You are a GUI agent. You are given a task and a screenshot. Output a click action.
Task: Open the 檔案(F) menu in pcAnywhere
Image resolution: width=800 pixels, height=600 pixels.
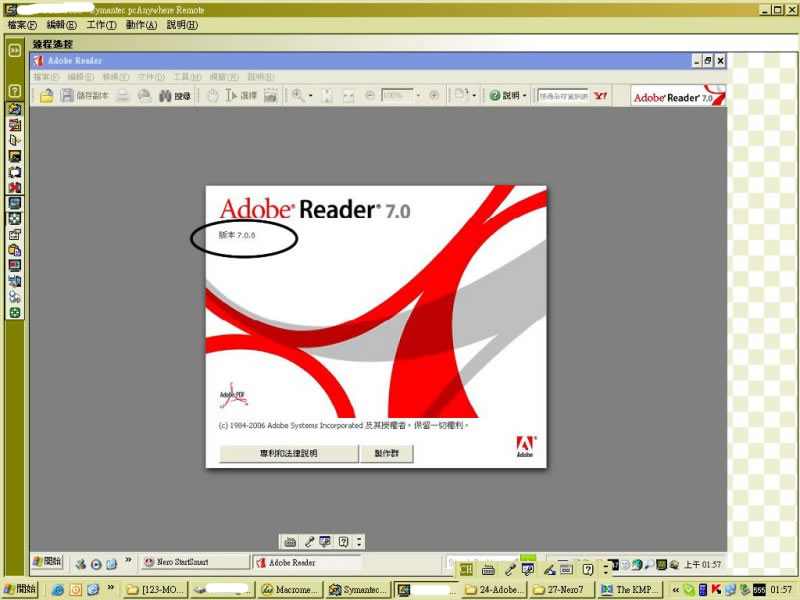tap(22, 25)
